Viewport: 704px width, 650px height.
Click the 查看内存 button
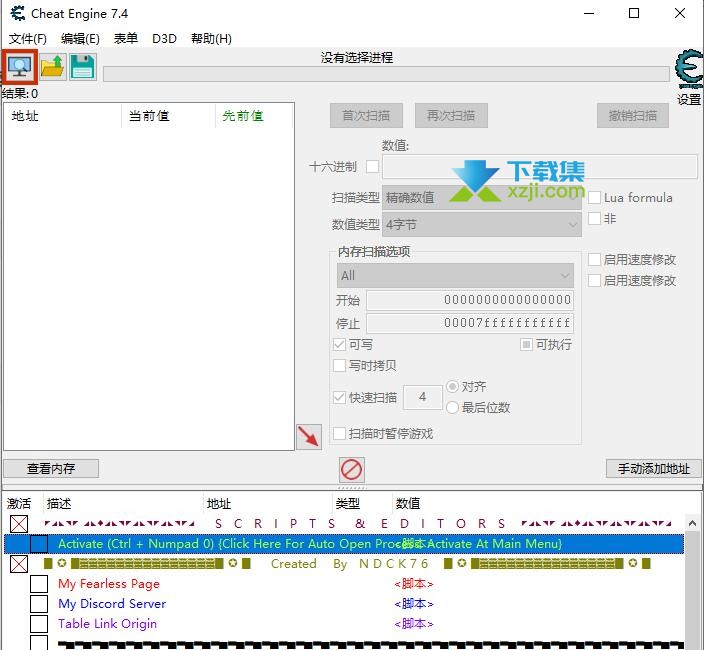(51, 469)
